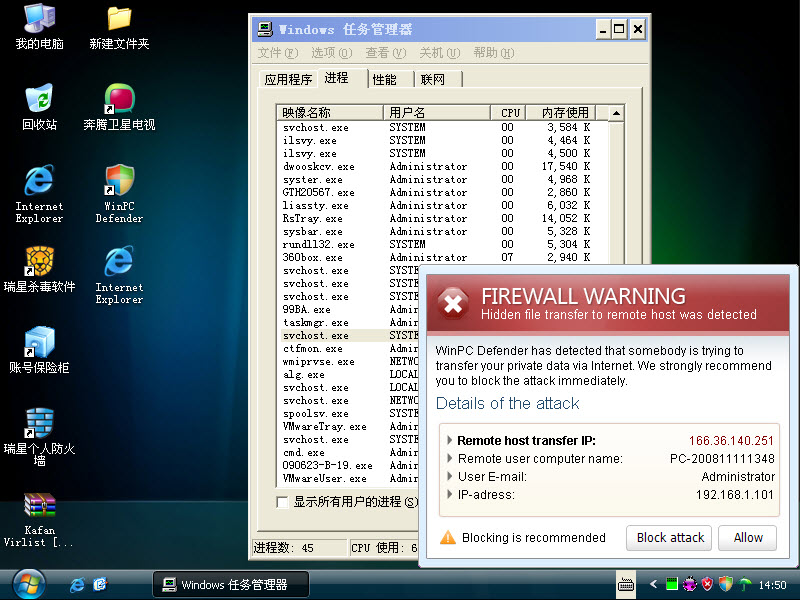This screenshot has width=800, height=600.
Task: Select syster.exe process row
Action: tap(442, 180)
